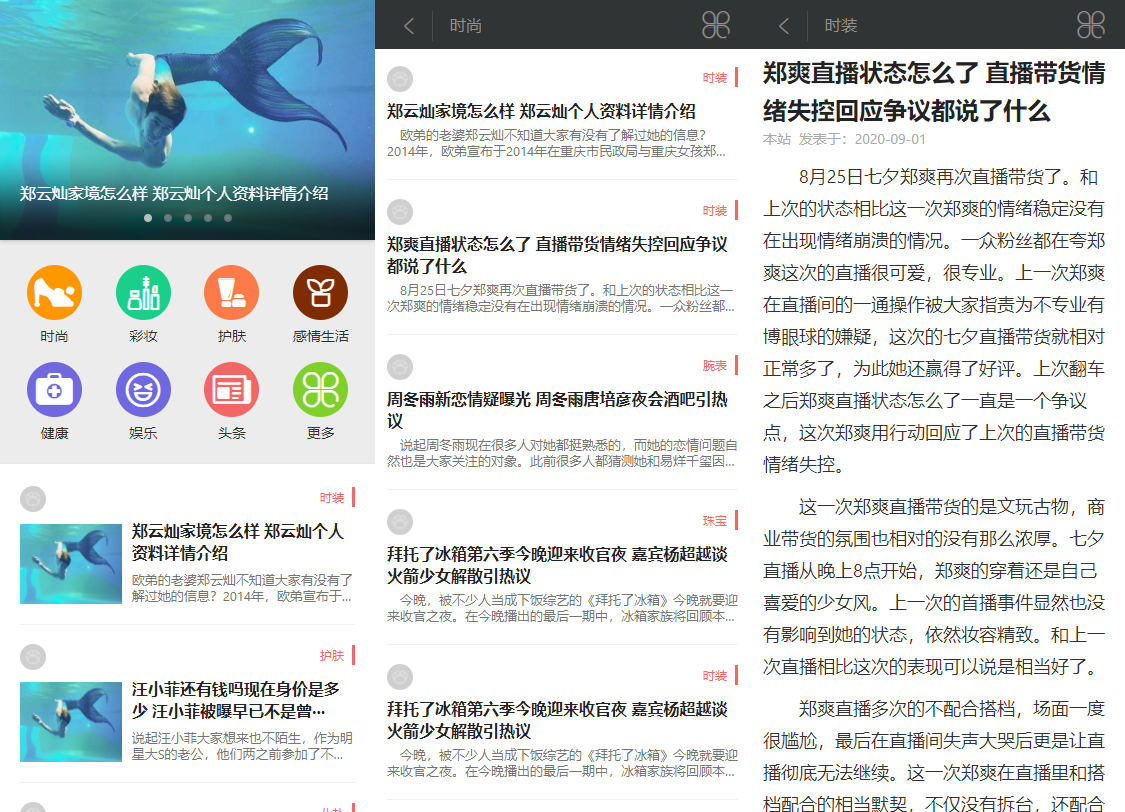Image resolution: width=1125 pixels, height=812 pixels.
Task: Tap avatar above 郑云灿 article in 时尚 list
Action: (400, 79)
